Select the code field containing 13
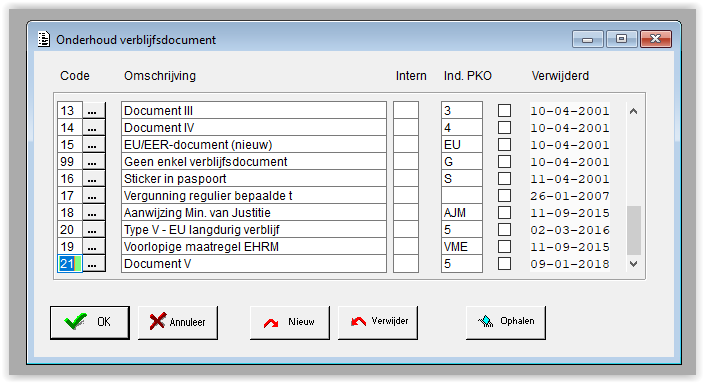This screenshot has width=704, height=383. [70, 110]
